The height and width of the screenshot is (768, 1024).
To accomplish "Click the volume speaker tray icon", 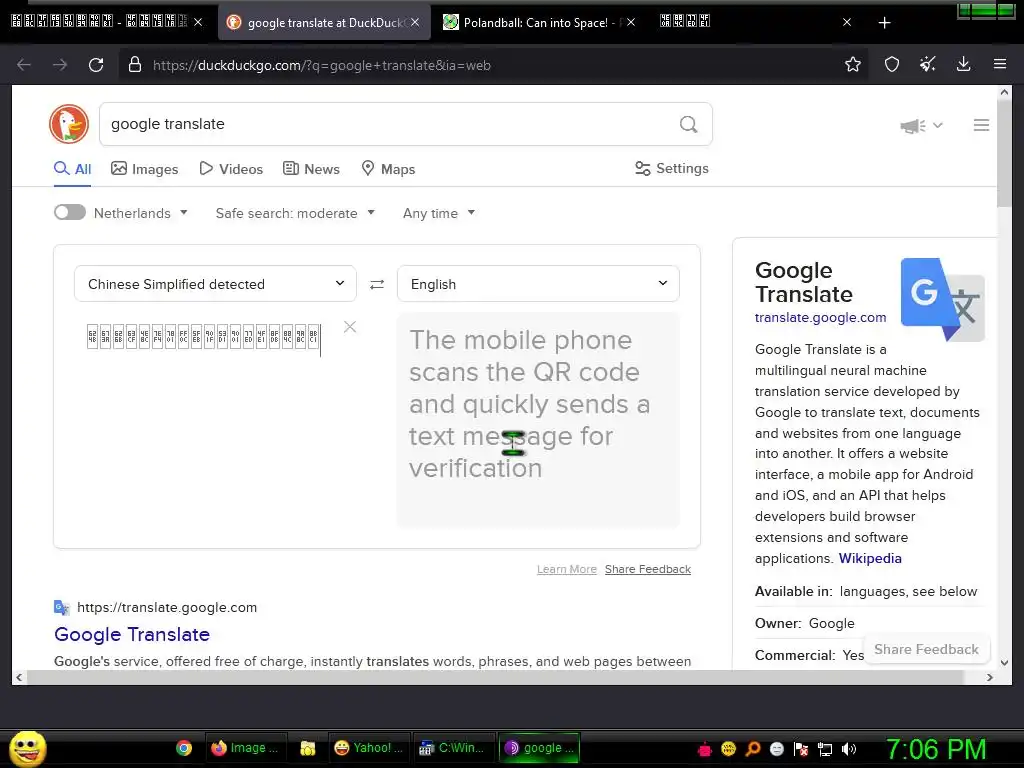I will (849, 749).
